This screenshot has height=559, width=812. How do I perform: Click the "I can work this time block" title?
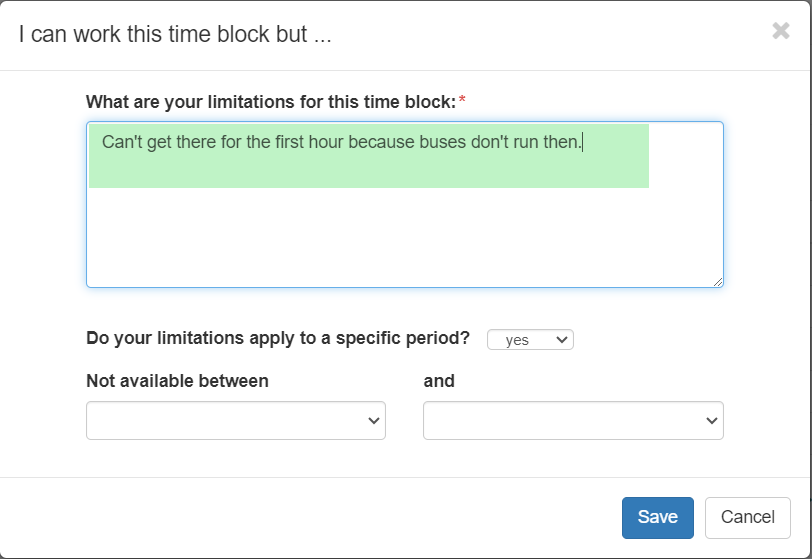(175, 34)
